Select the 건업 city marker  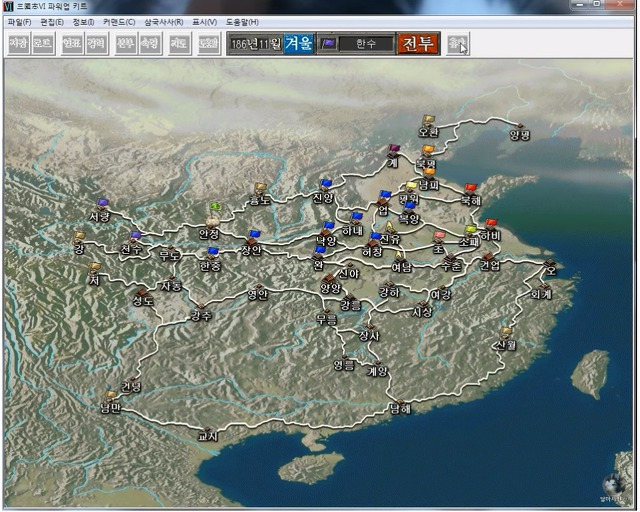[x=489, y=261]
